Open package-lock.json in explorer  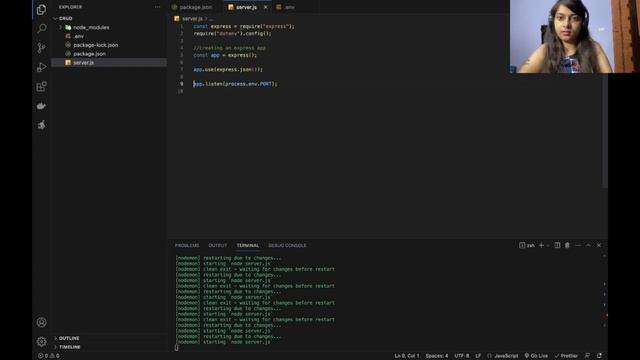pyautogui.click(x=109, y=45)
